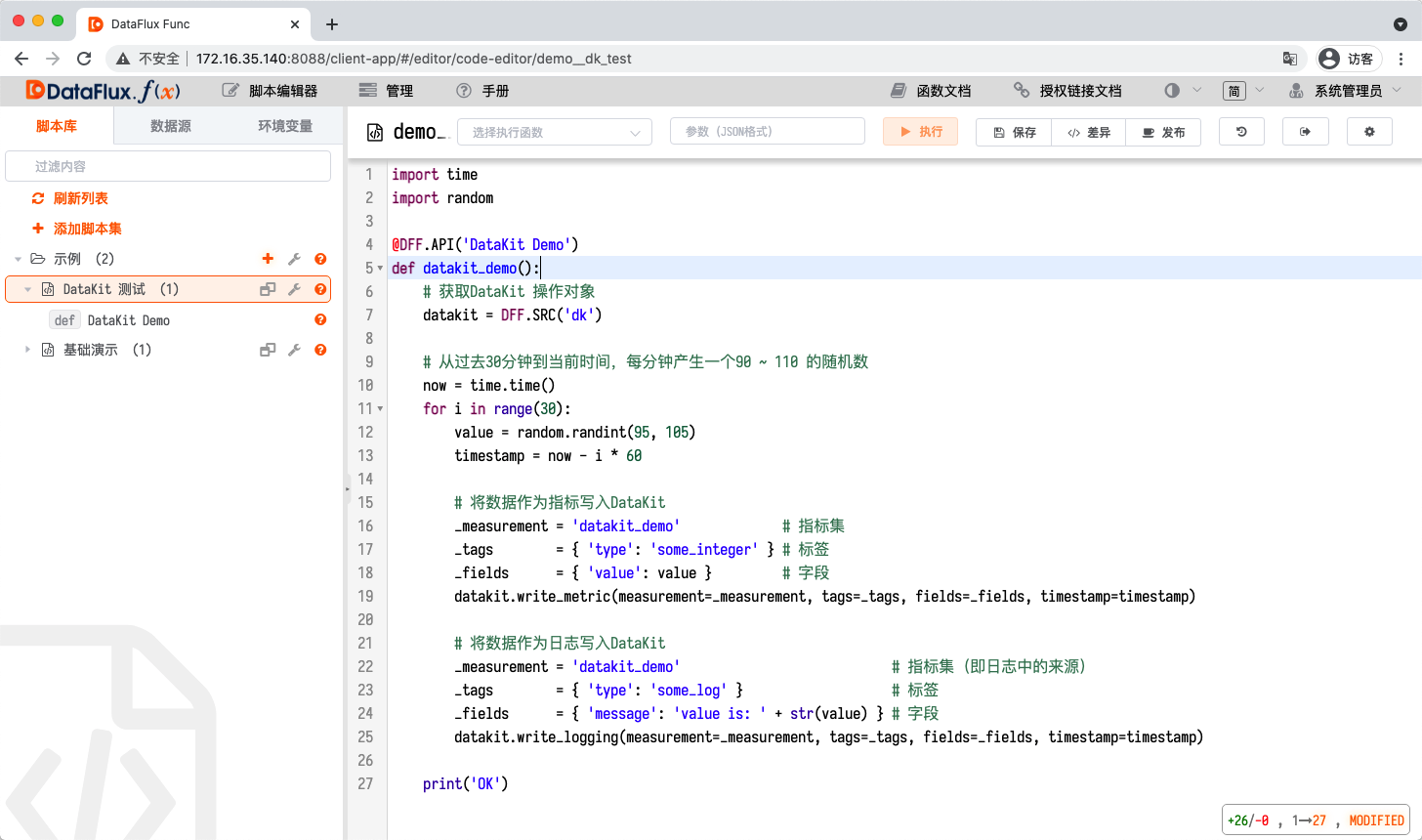The image size is (1422, 840).
Task: Click the 发布 publish button
Action: tap(1163, 132)
